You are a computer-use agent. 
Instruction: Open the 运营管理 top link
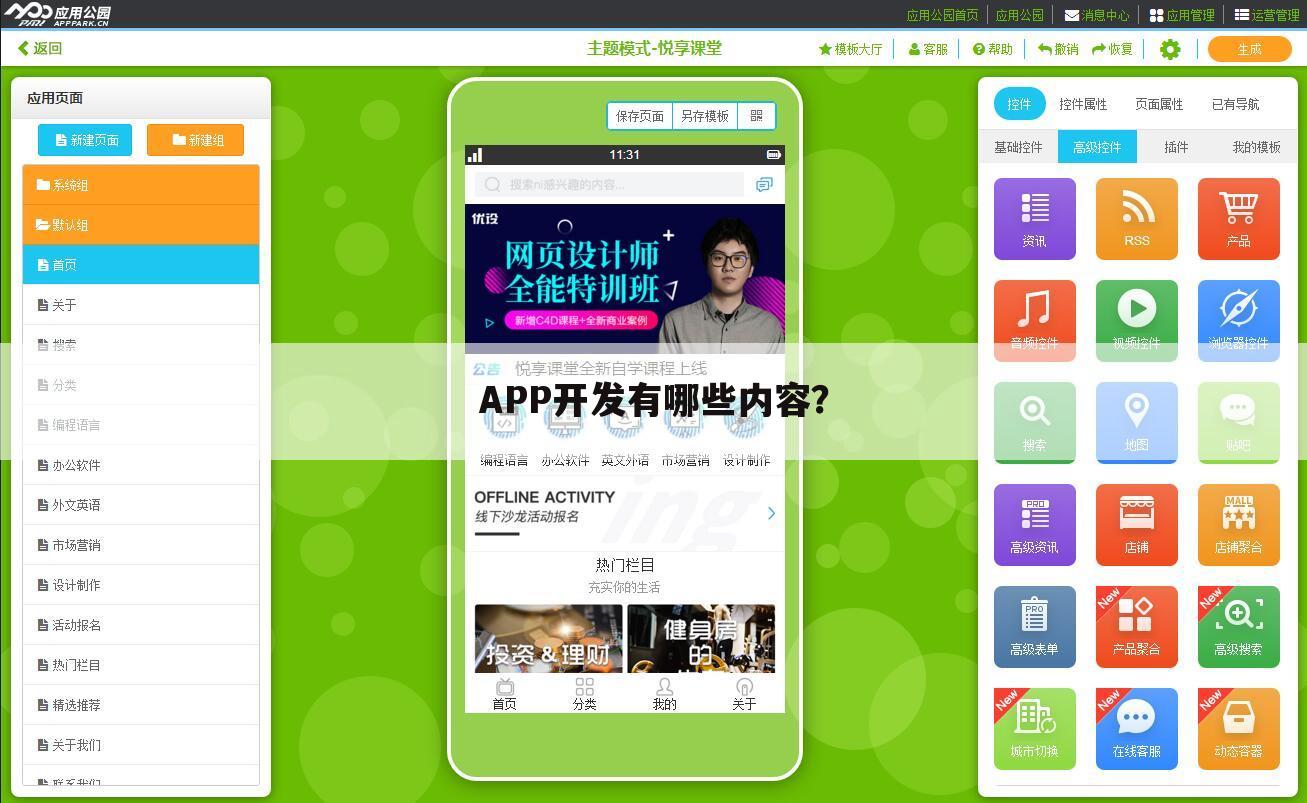1267,15
